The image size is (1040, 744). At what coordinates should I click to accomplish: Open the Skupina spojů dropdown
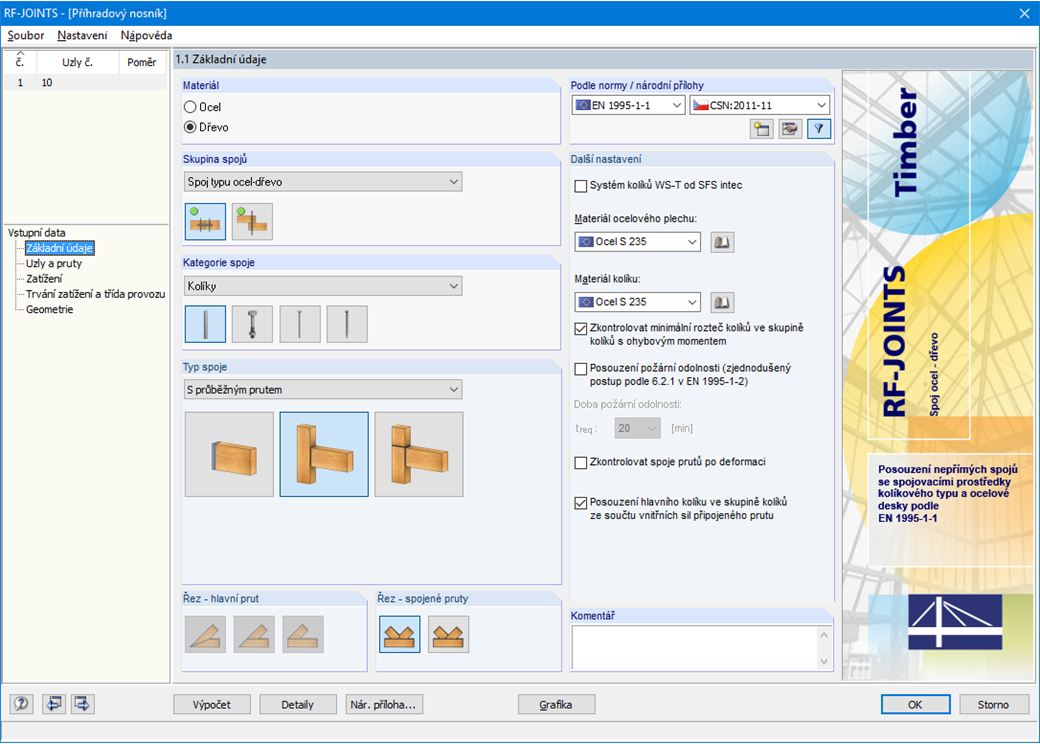(322, 182)
